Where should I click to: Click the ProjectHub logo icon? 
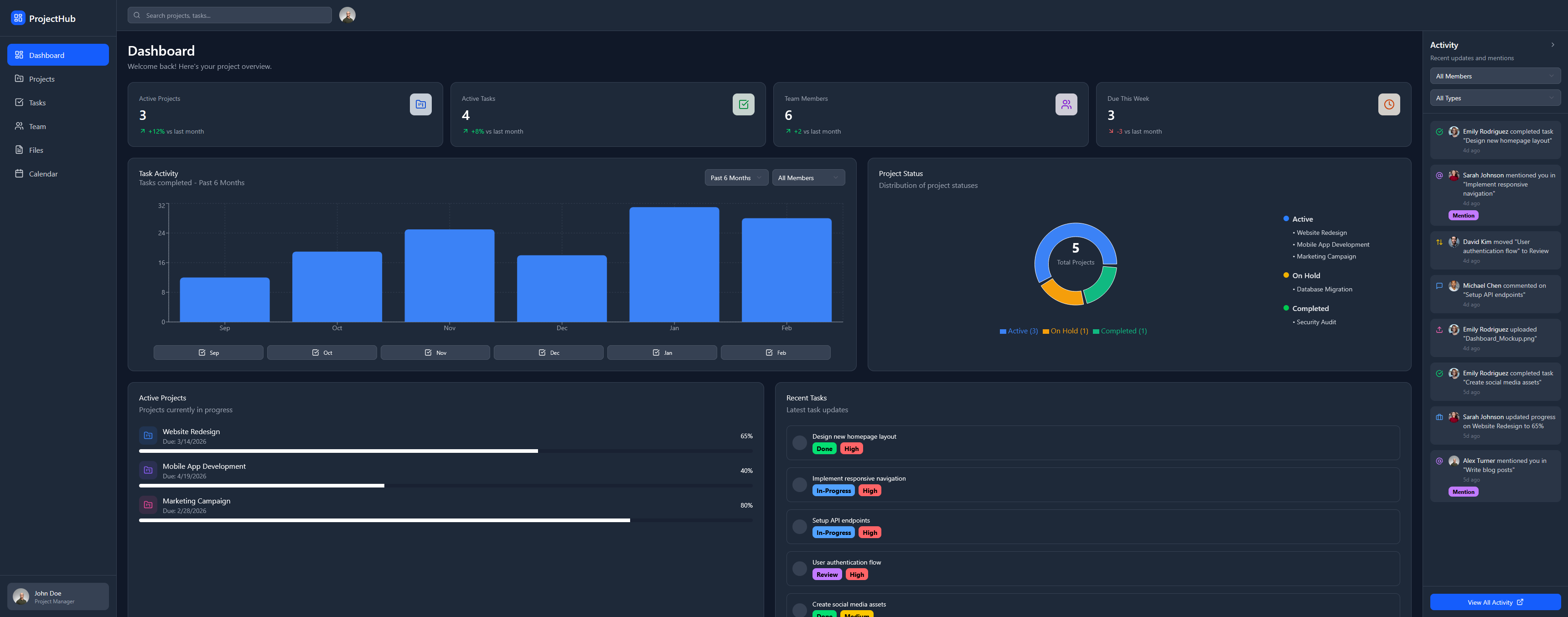coord(18,18)
